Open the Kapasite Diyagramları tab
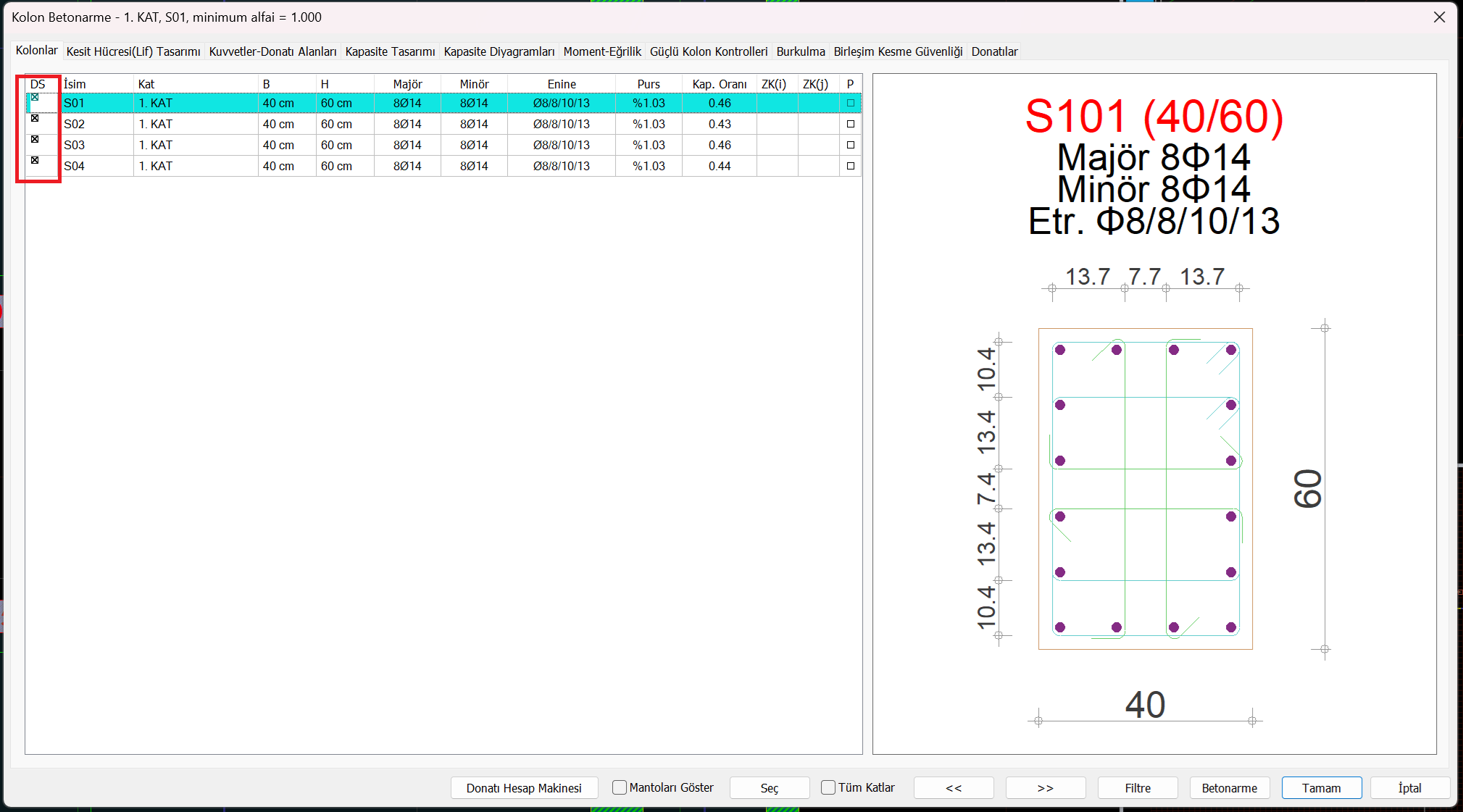The width and height of the screenshot is (1463, 812). (x=499, y=51)
